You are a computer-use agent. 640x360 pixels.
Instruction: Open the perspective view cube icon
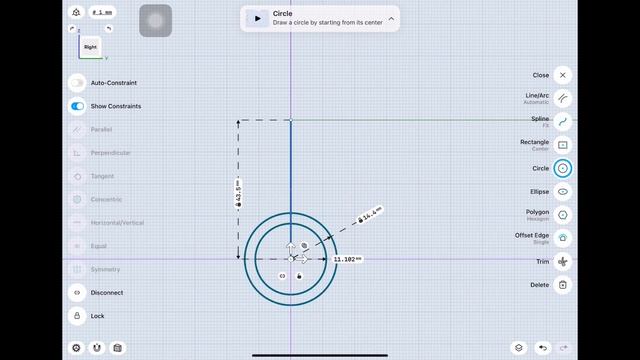click(x=76, y=12)
